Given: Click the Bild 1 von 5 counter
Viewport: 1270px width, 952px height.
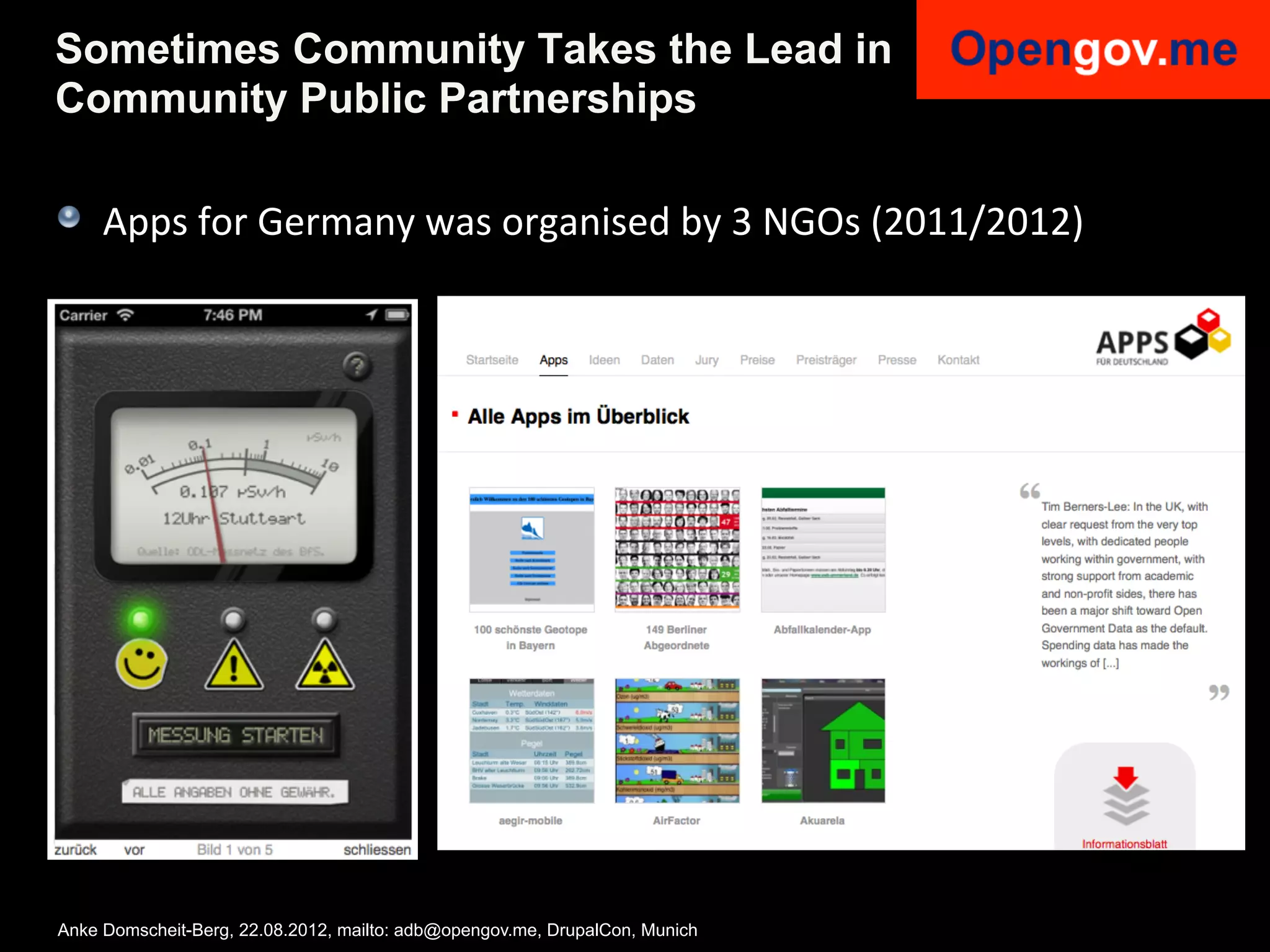Looking at the screenshot, I should [x=234, y=850].
